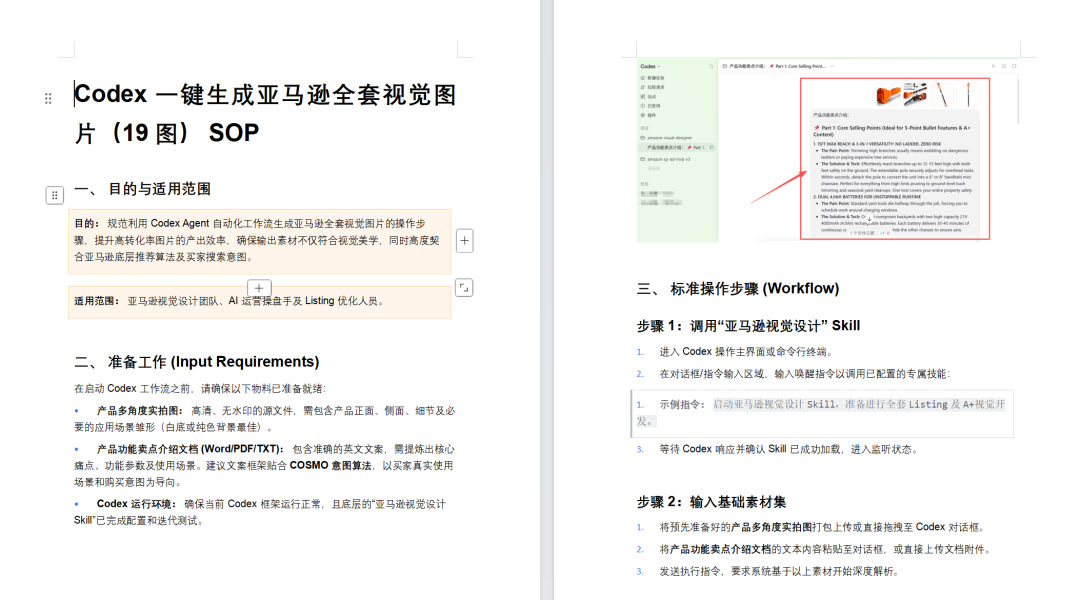The height and width of the screenshot is (600, 1080).
Task: Click the code block '启动亚马逊视觉设计 Skill'
Action: click(x=822, y=413)
